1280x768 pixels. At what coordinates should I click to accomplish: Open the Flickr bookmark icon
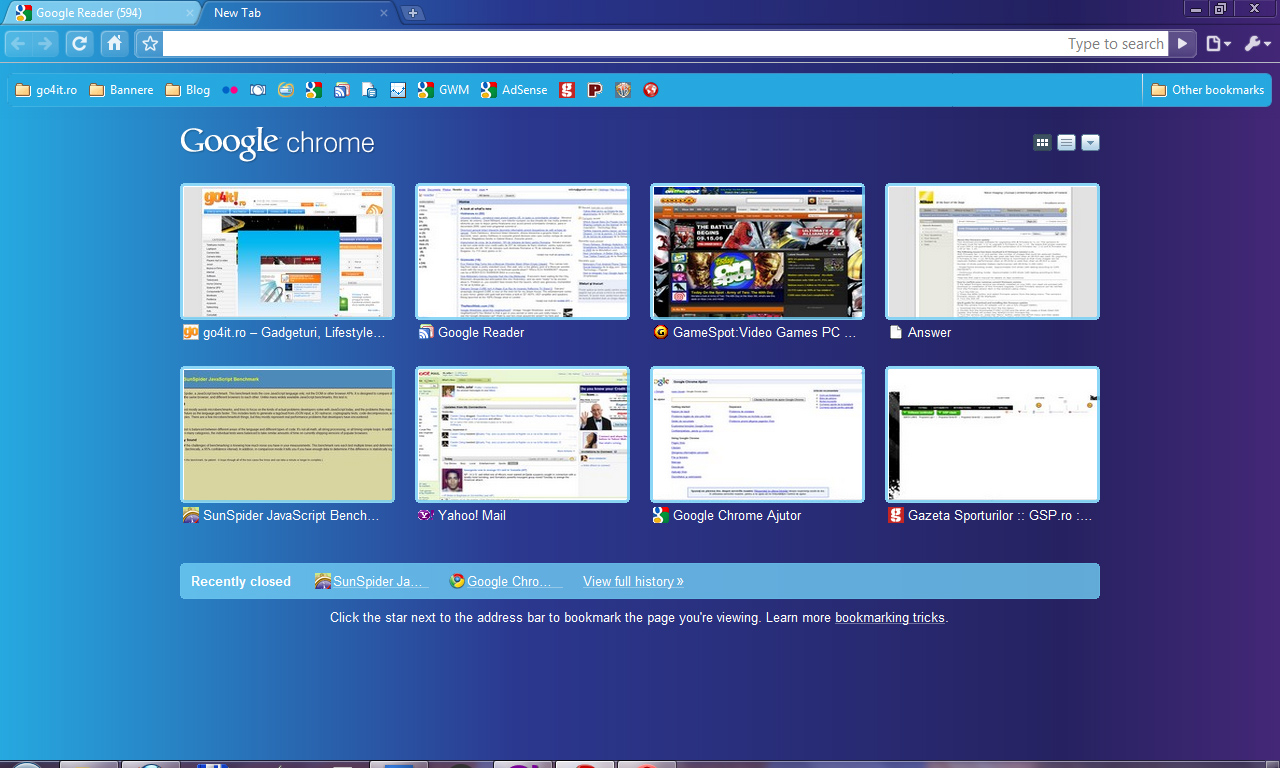230,90
